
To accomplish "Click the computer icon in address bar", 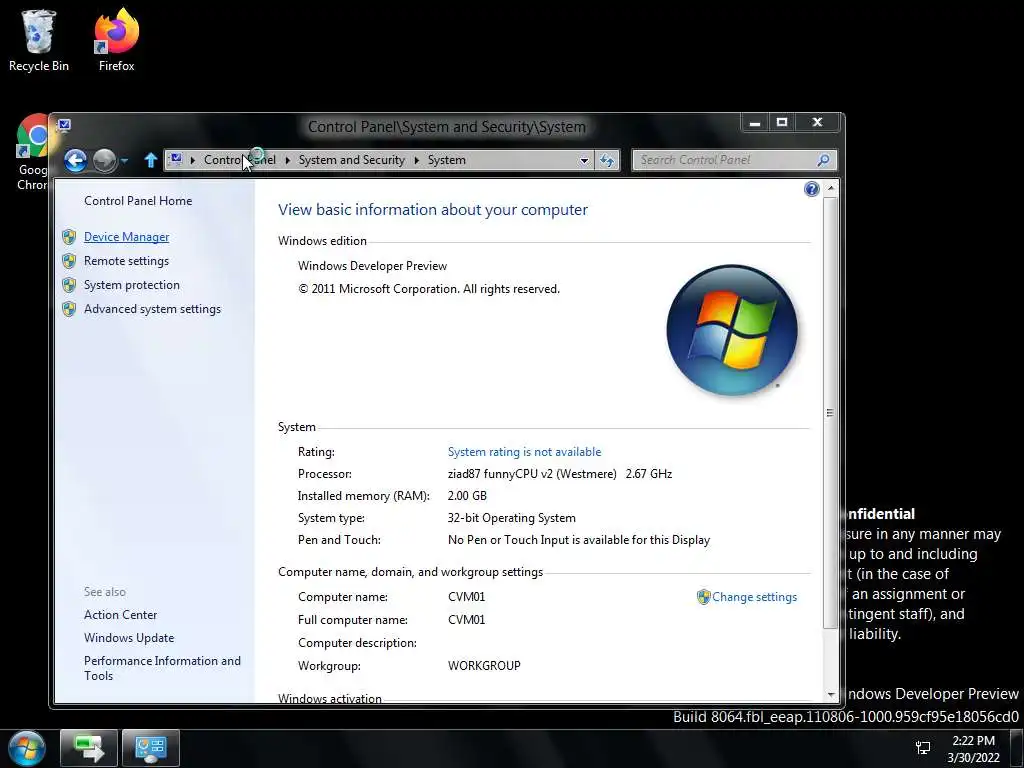I will point(175,159).
